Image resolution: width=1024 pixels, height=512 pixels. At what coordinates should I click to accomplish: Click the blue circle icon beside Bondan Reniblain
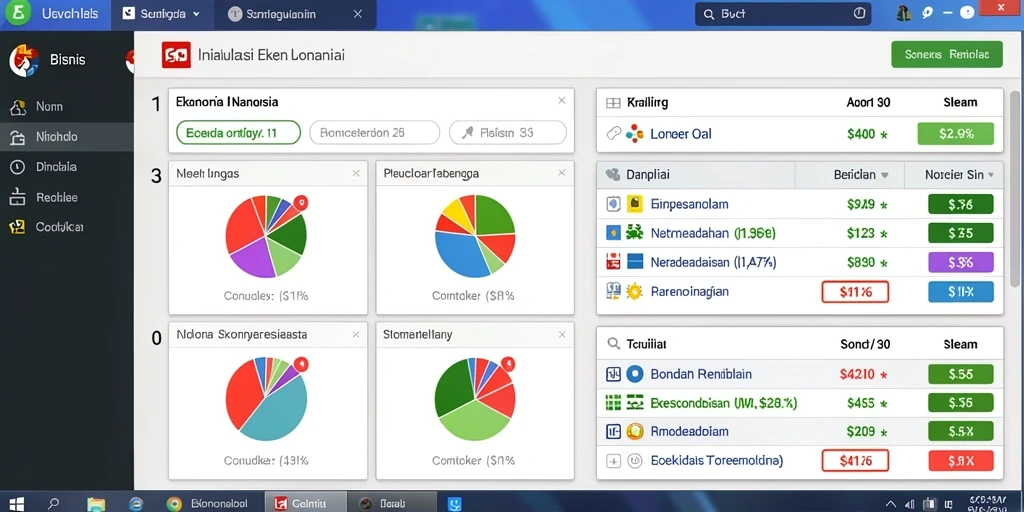[634, 374]
